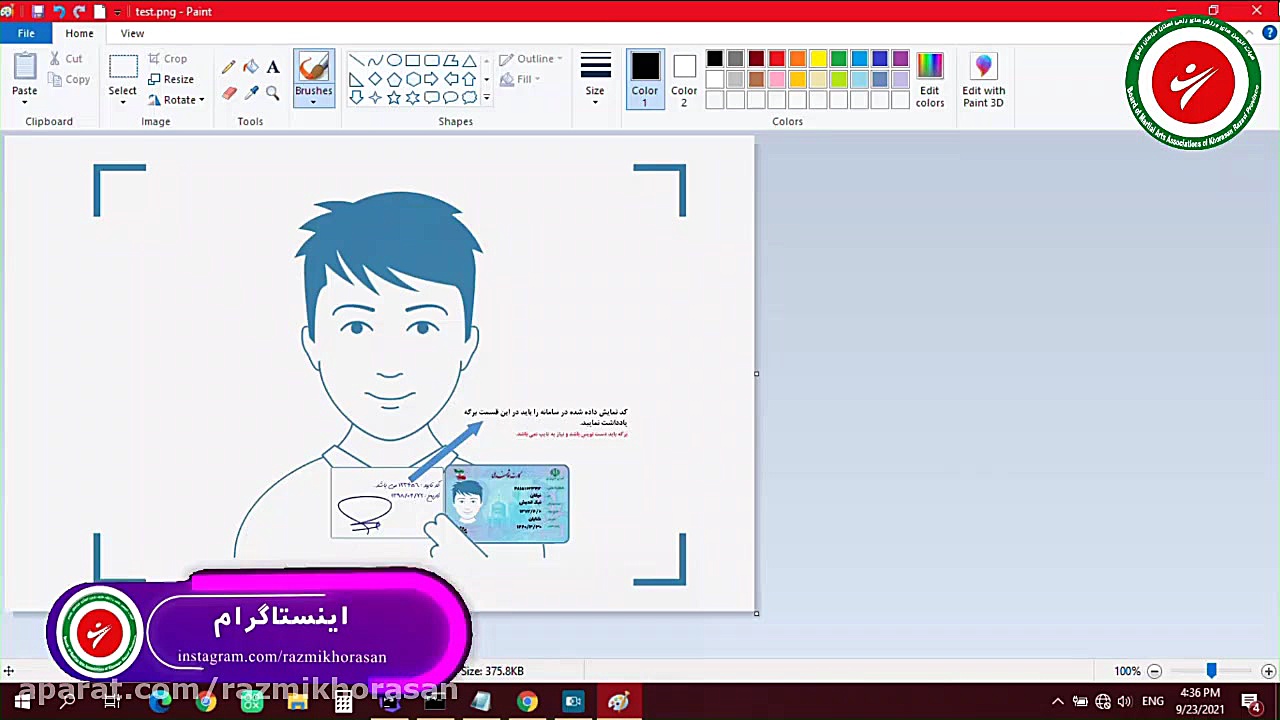Open the Rotate dropdown

pos(177,100)
